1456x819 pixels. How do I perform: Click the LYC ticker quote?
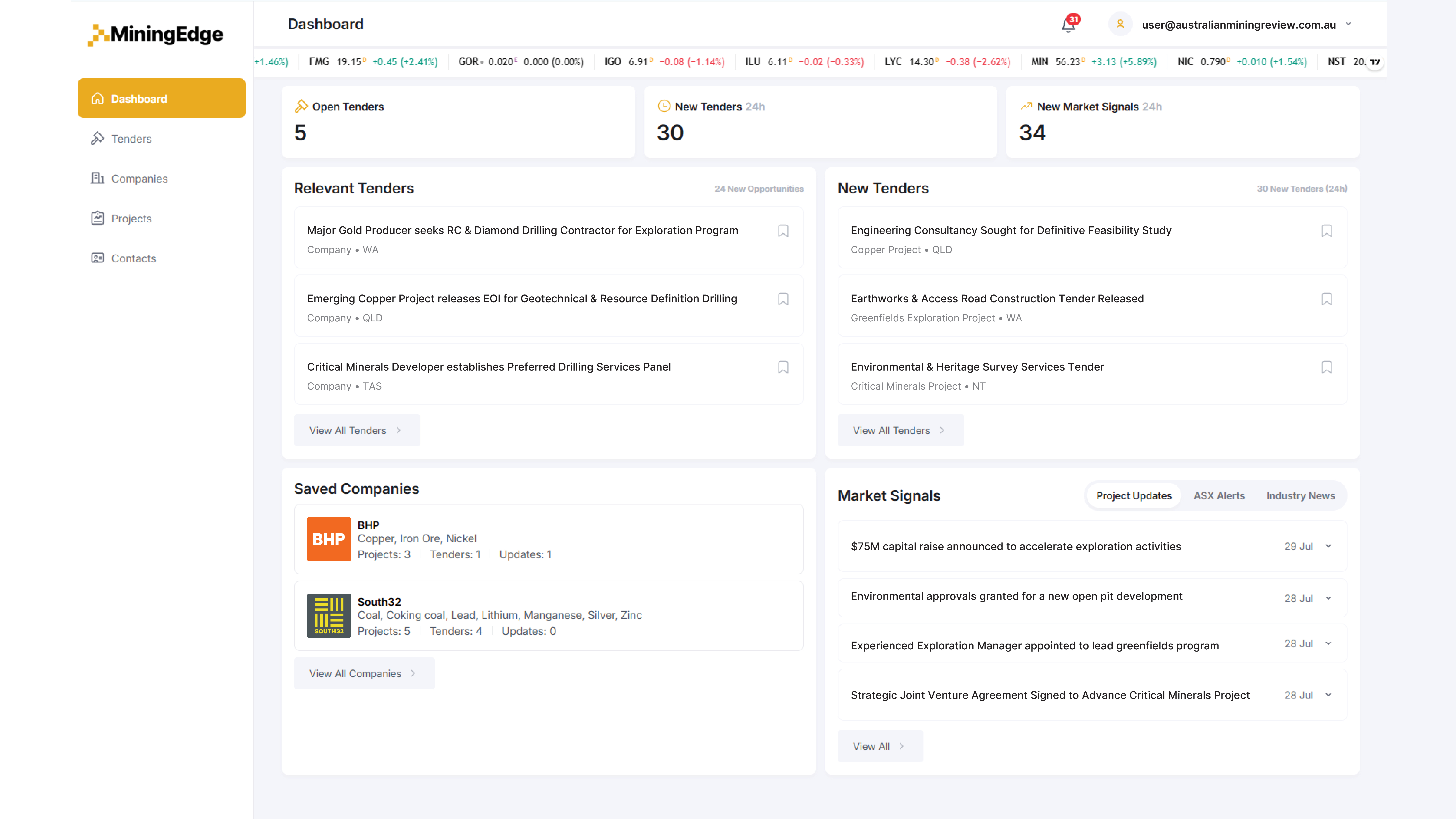(947, 62)
